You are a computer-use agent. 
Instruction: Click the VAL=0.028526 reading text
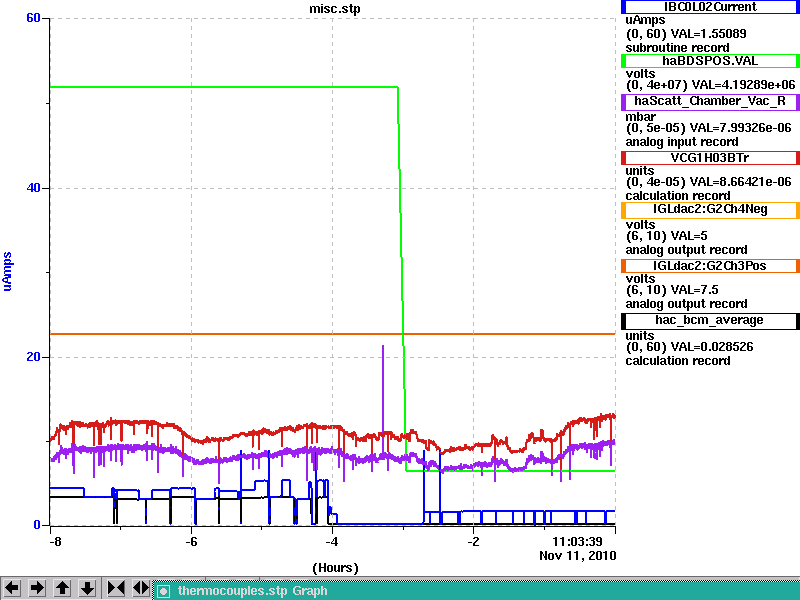(712, 347)
